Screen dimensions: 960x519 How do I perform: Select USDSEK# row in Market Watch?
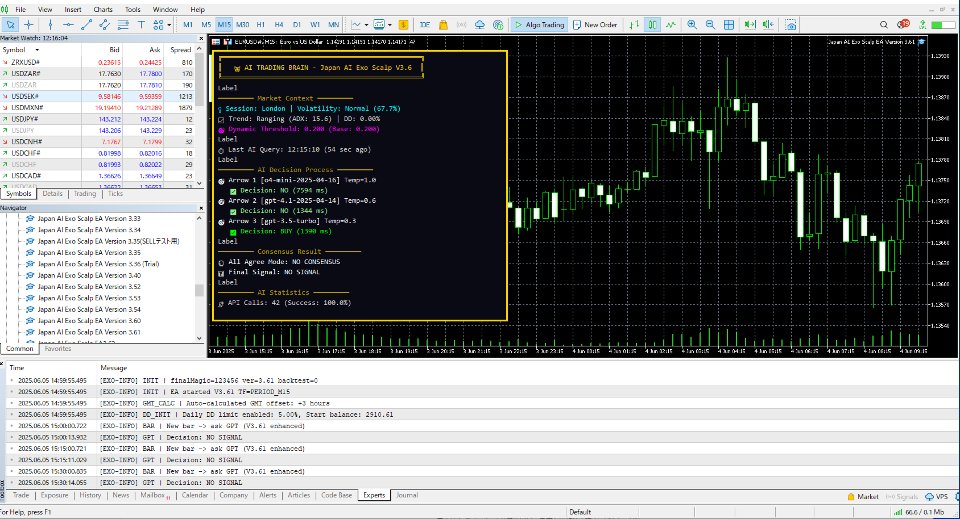pos(97,96)
